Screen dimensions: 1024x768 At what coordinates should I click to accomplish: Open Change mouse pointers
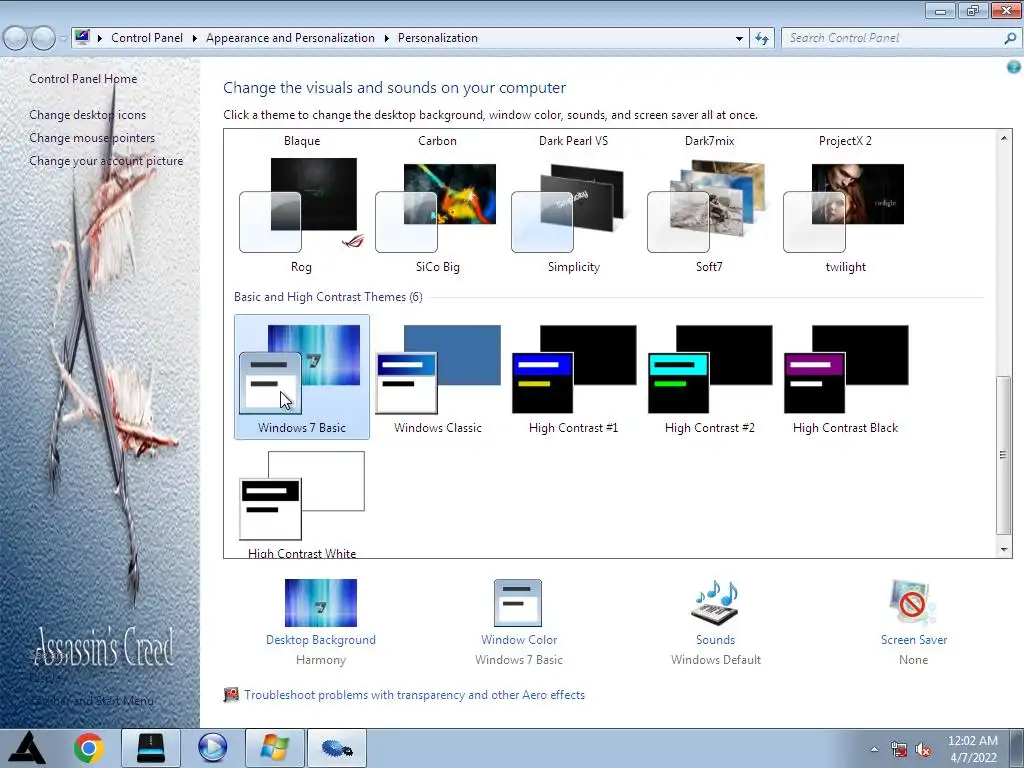[x=92, y=138]
